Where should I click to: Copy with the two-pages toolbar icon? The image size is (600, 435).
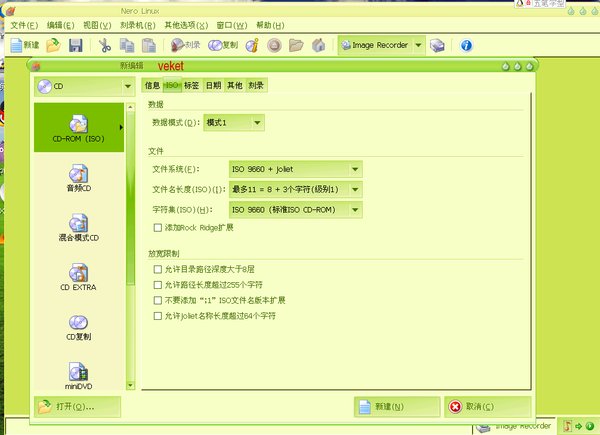[127, 45]
